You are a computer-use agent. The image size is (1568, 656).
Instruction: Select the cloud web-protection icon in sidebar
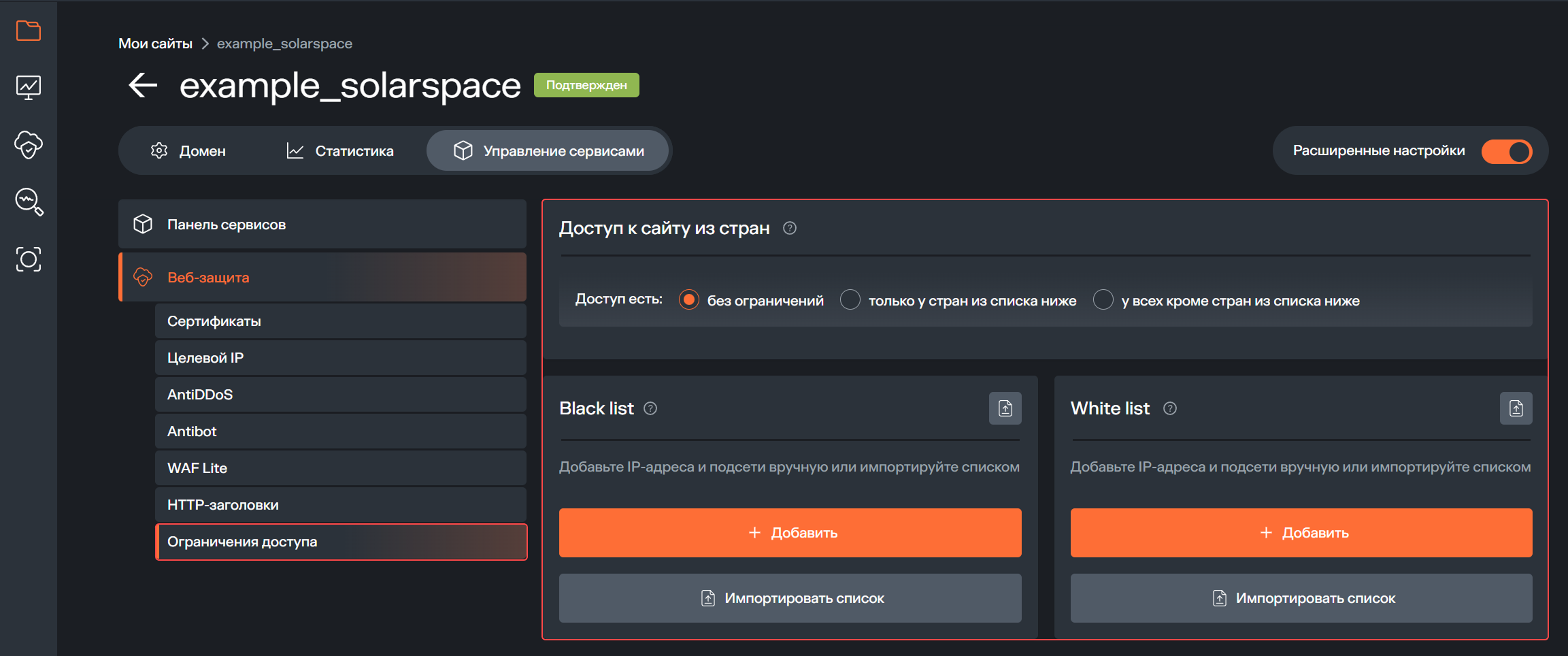click(x=27, y=145)
